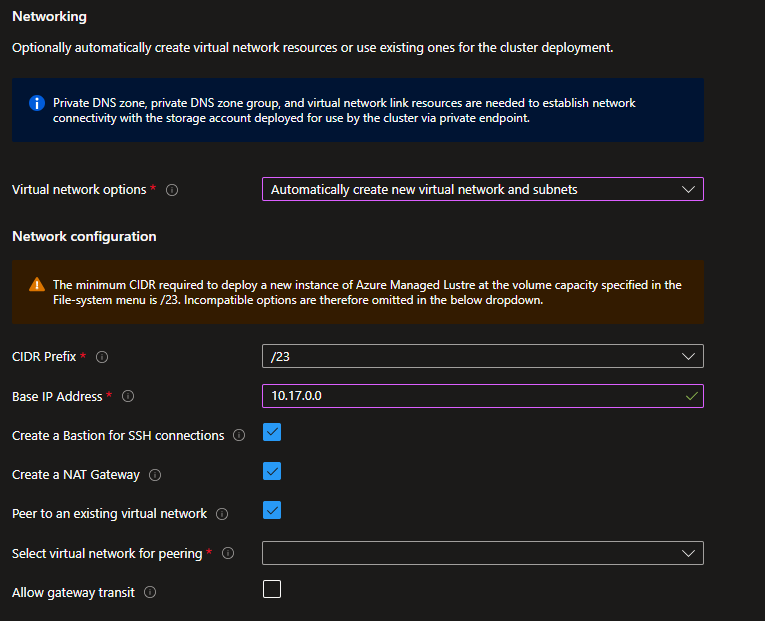
Task: Click info icon beside Allow gateway transit
Action: [x=150, y=592]
